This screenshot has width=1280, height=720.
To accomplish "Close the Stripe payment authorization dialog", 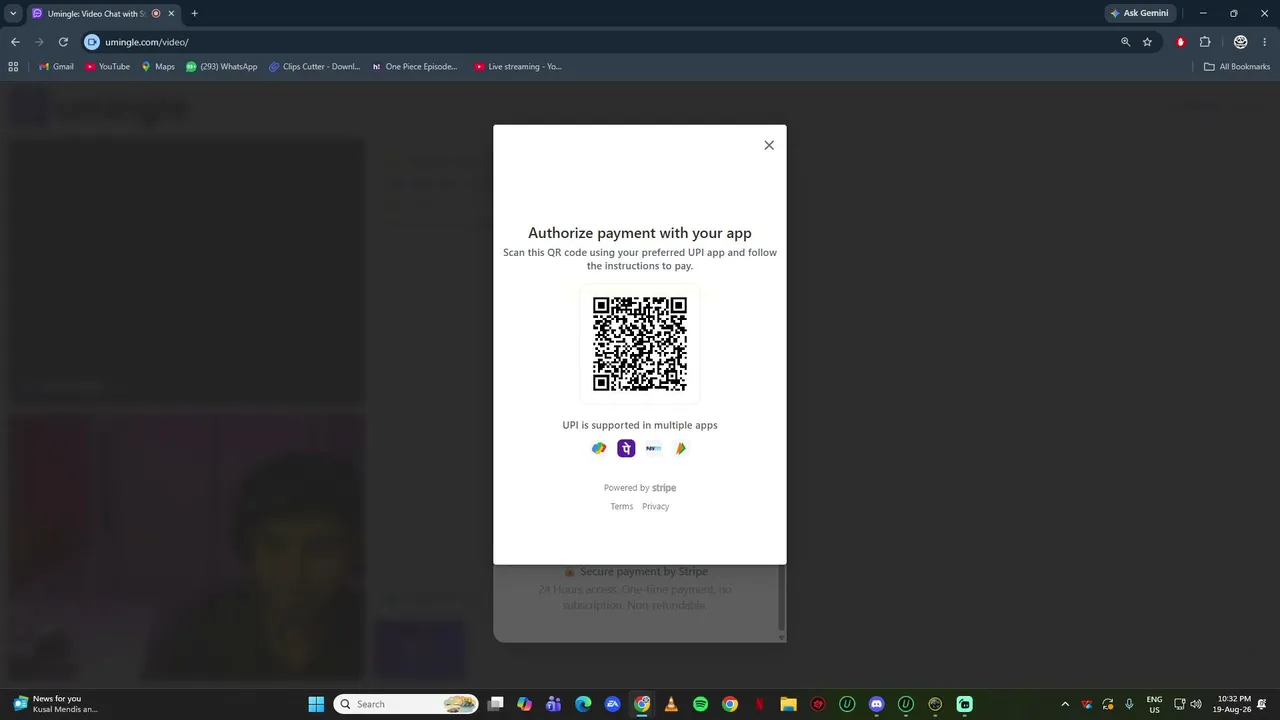I will [x=769, y=145].
